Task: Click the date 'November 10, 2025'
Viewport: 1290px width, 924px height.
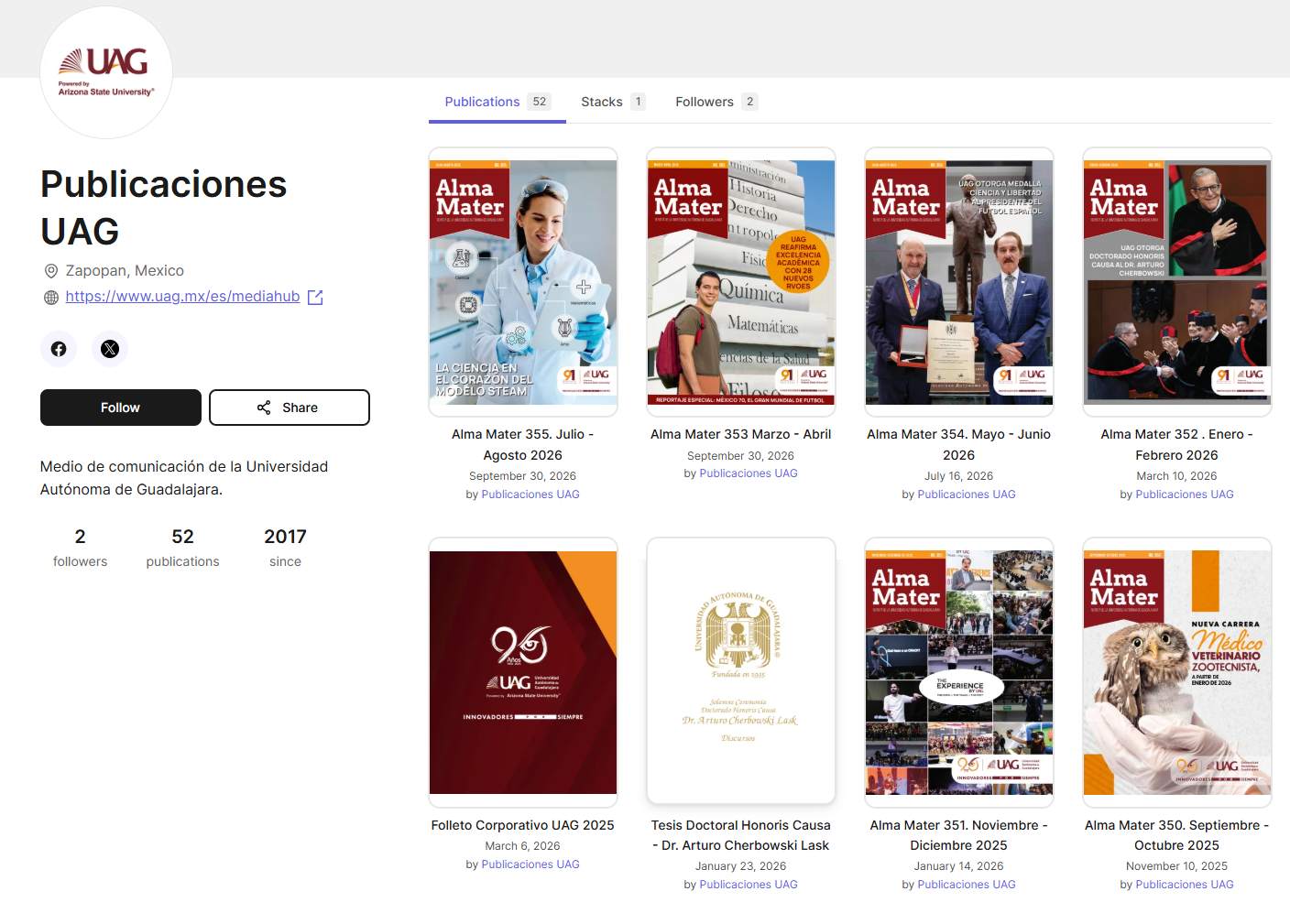Action: pyautogui.click(x=1177, y=866)
